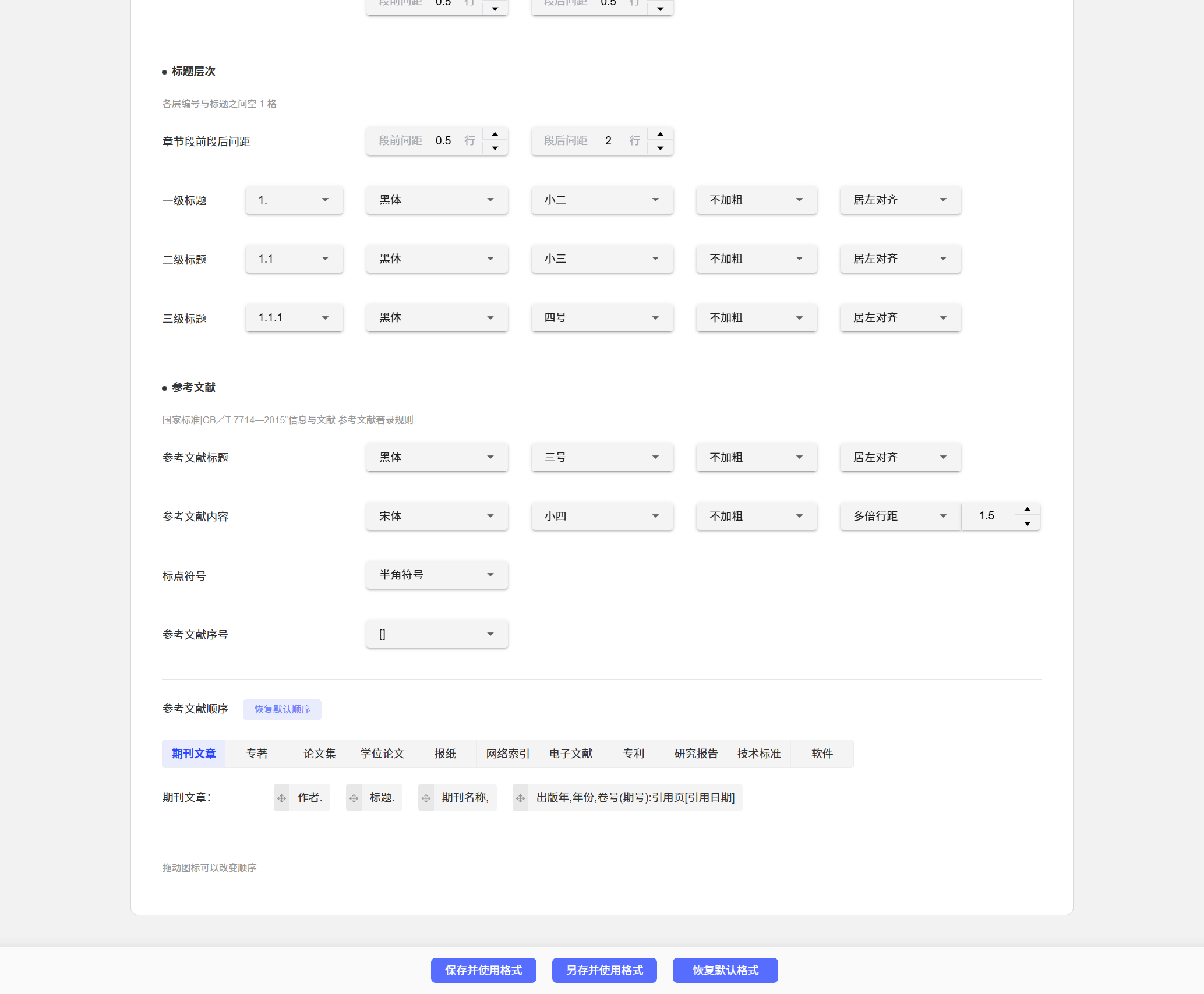Click 保存并使用格式 button
Image resolution: width=1204 pixels, height=994 pixels.
click(x=483, y=970)
